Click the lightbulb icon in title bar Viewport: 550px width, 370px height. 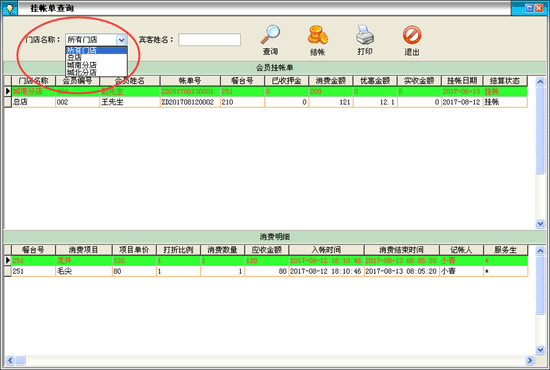click(10, 8)
